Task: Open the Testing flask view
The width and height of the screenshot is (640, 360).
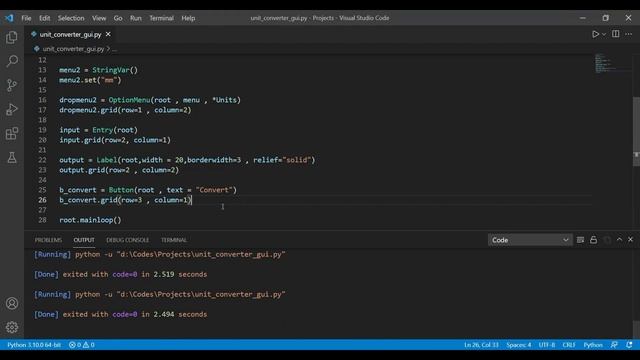Action: pyautogui.click(x=12, y=157)
